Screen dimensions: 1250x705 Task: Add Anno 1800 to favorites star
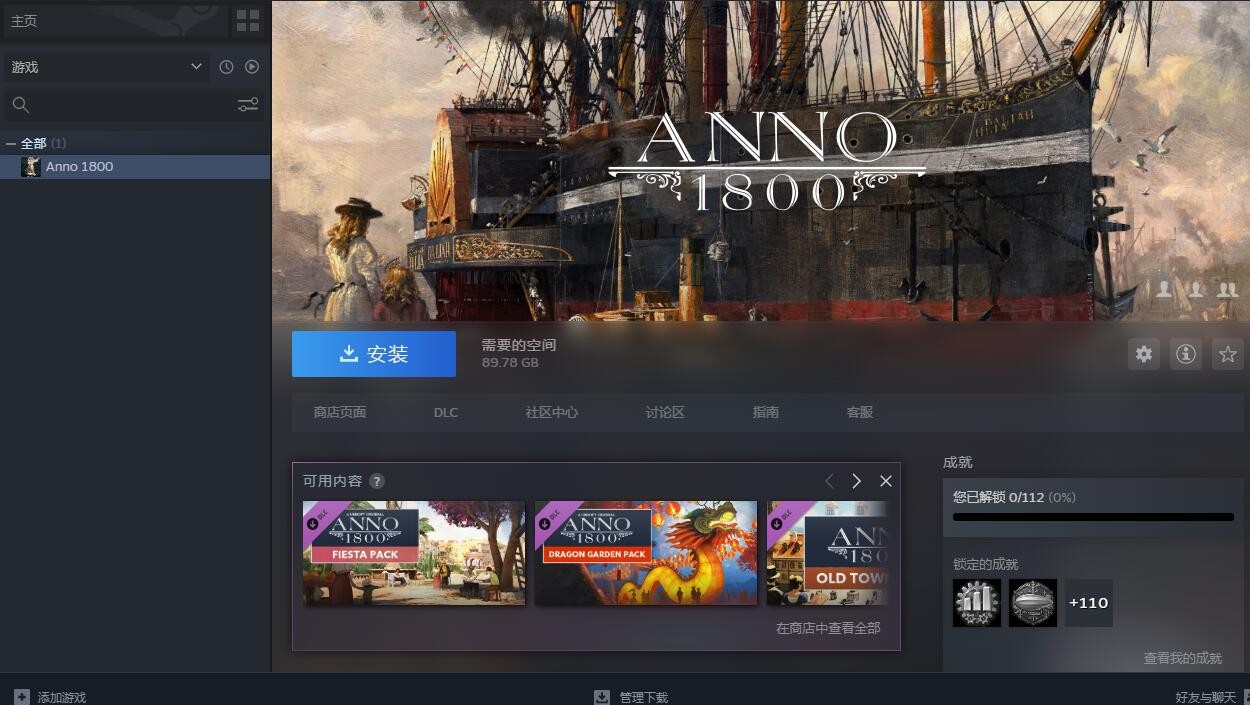point(1228,354)
